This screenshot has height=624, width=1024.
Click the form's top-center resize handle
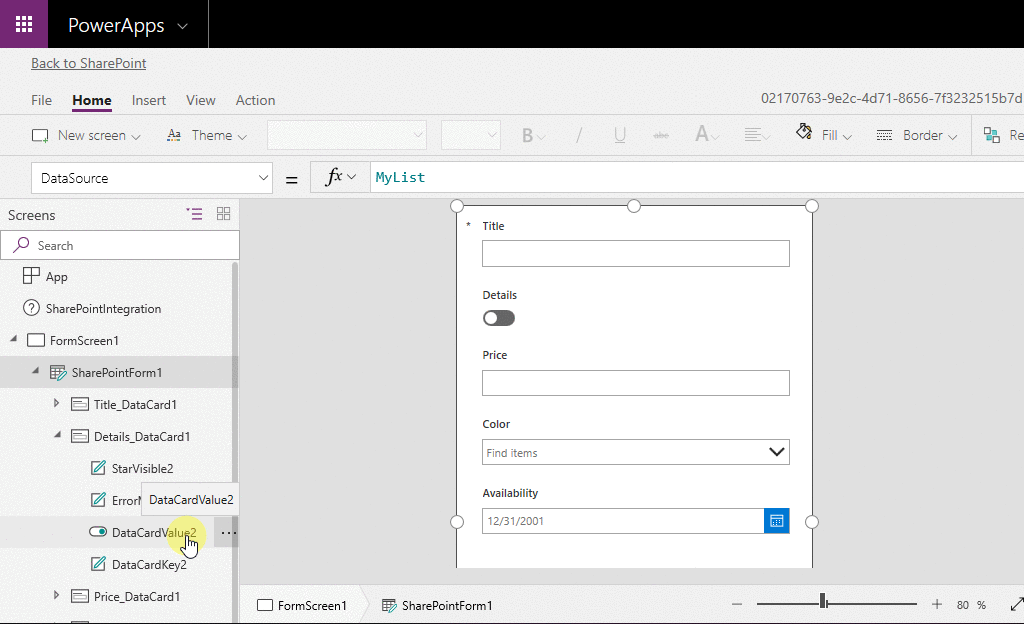pyautogui.click(x=633, y=206)
